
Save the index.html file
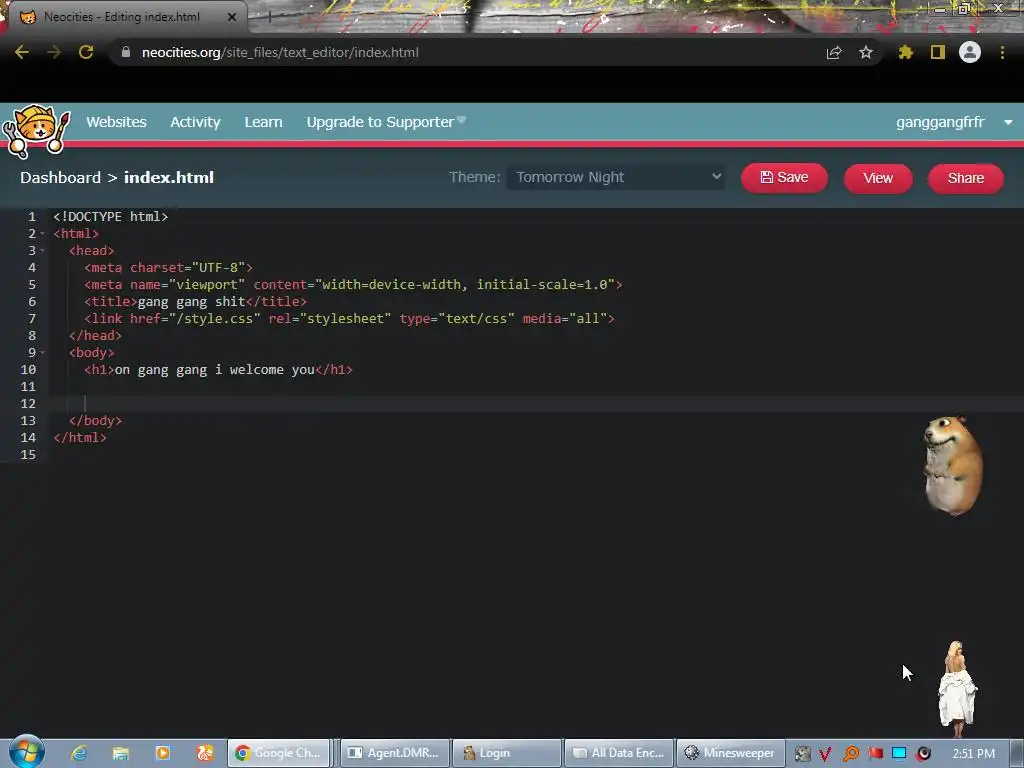tap(784, 178)
